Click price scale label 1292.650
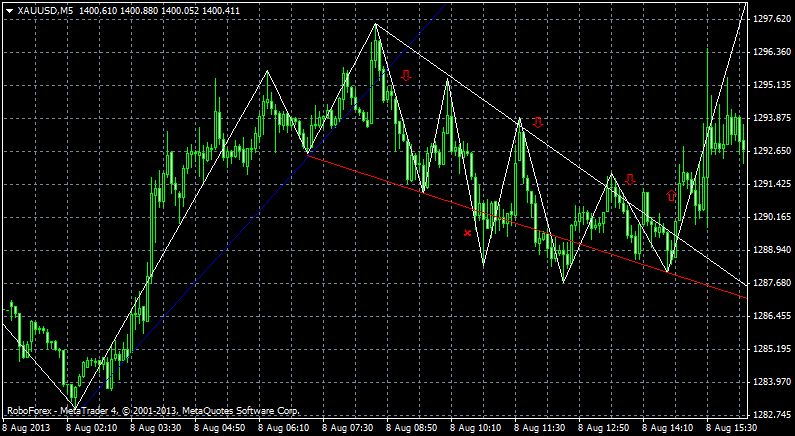Image resolution: width=795 pixels, height=436 pixels. click(x=773, y=151)
